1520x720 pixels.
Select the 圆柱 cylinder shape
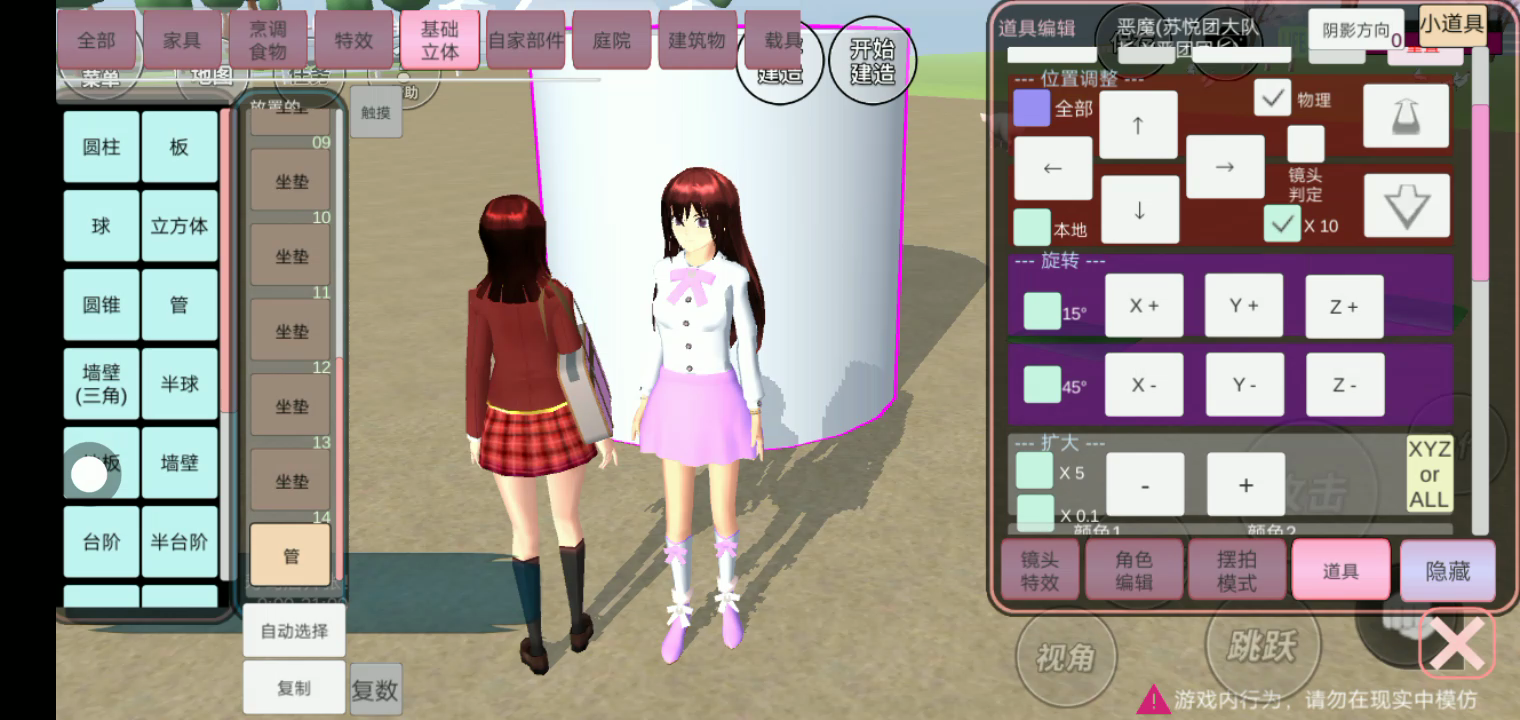tap(101, 147)
